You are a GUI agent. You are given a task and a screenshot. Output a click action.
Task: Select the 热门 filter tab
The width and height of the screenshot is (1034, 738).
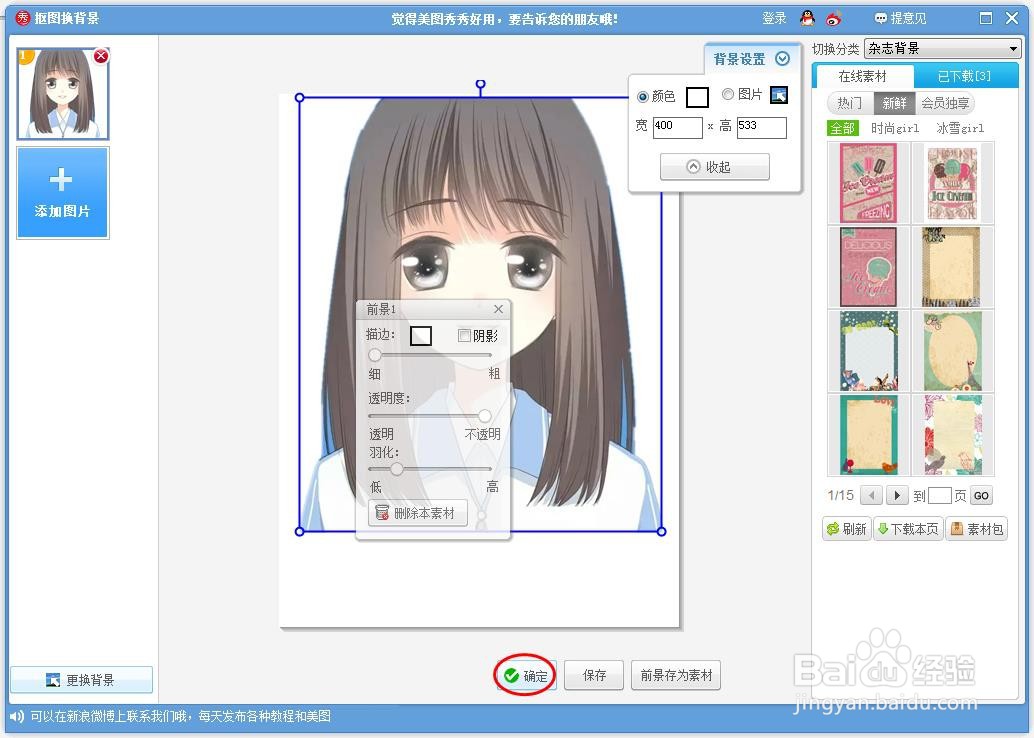point(849,104)
